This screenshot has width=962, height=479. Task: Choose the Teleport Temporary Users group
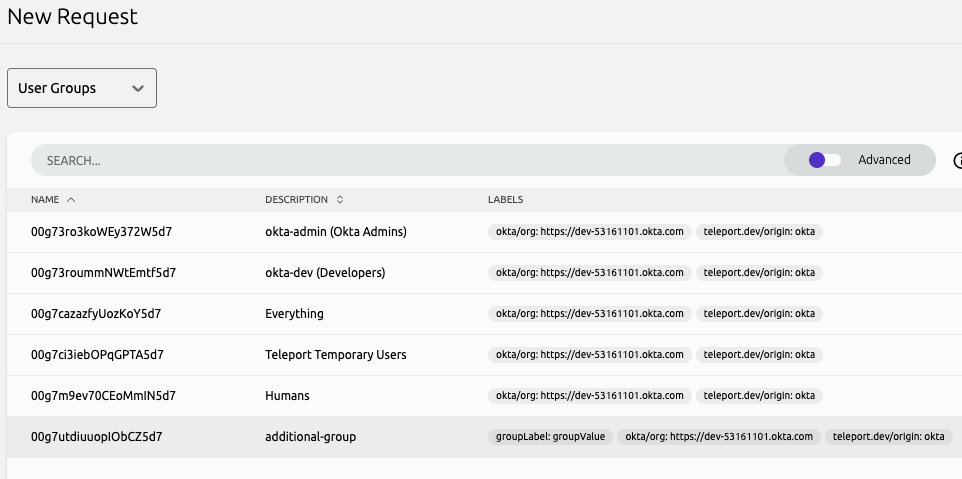click(335, 355)
